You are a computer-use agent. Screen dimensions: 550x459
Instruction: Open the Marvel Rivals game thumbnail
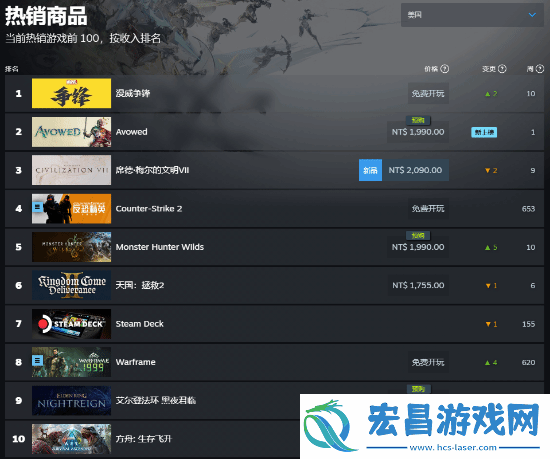tap(72, 93)
